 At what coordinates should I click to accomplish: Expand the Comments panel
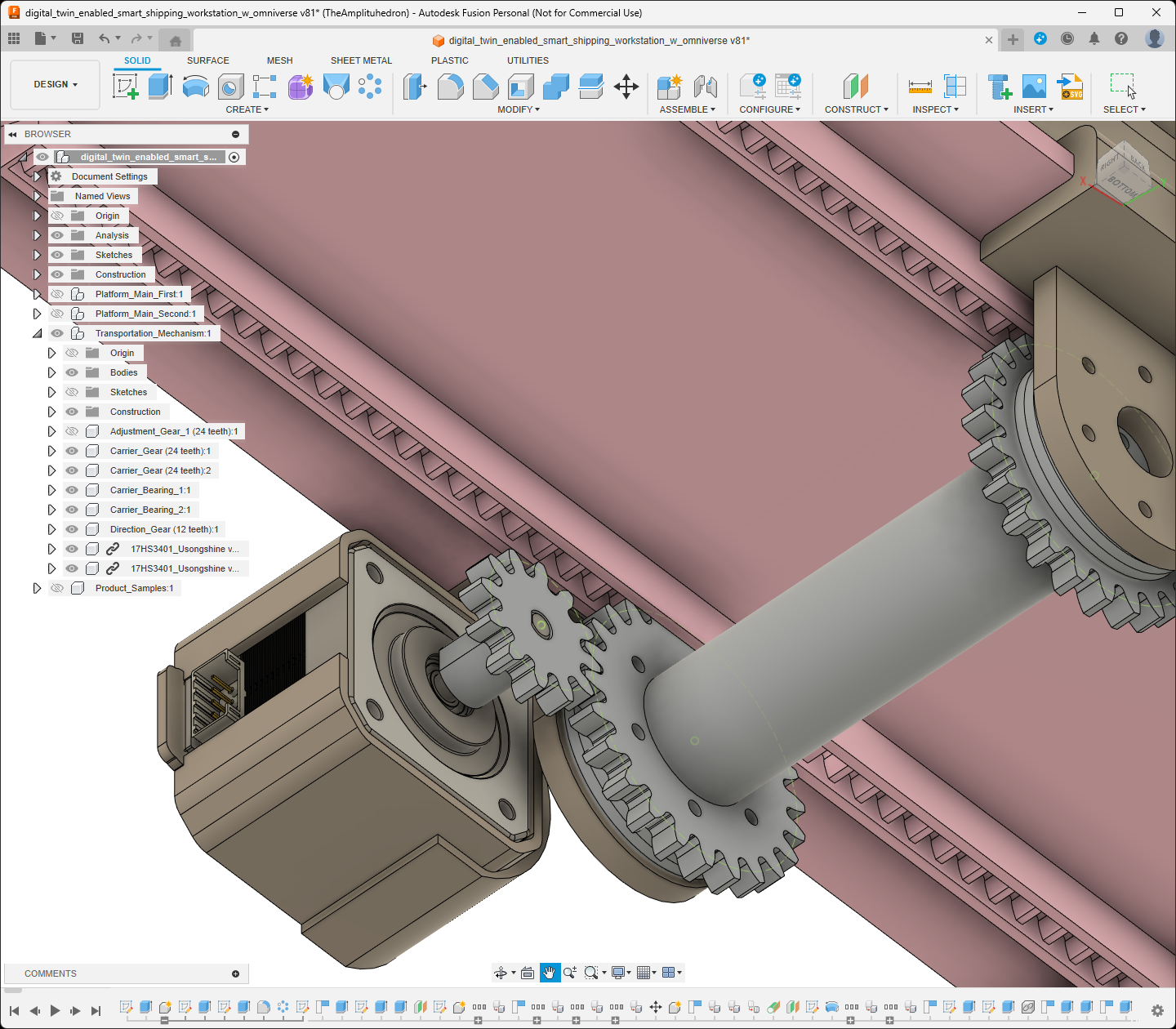(x=235, y=973)
